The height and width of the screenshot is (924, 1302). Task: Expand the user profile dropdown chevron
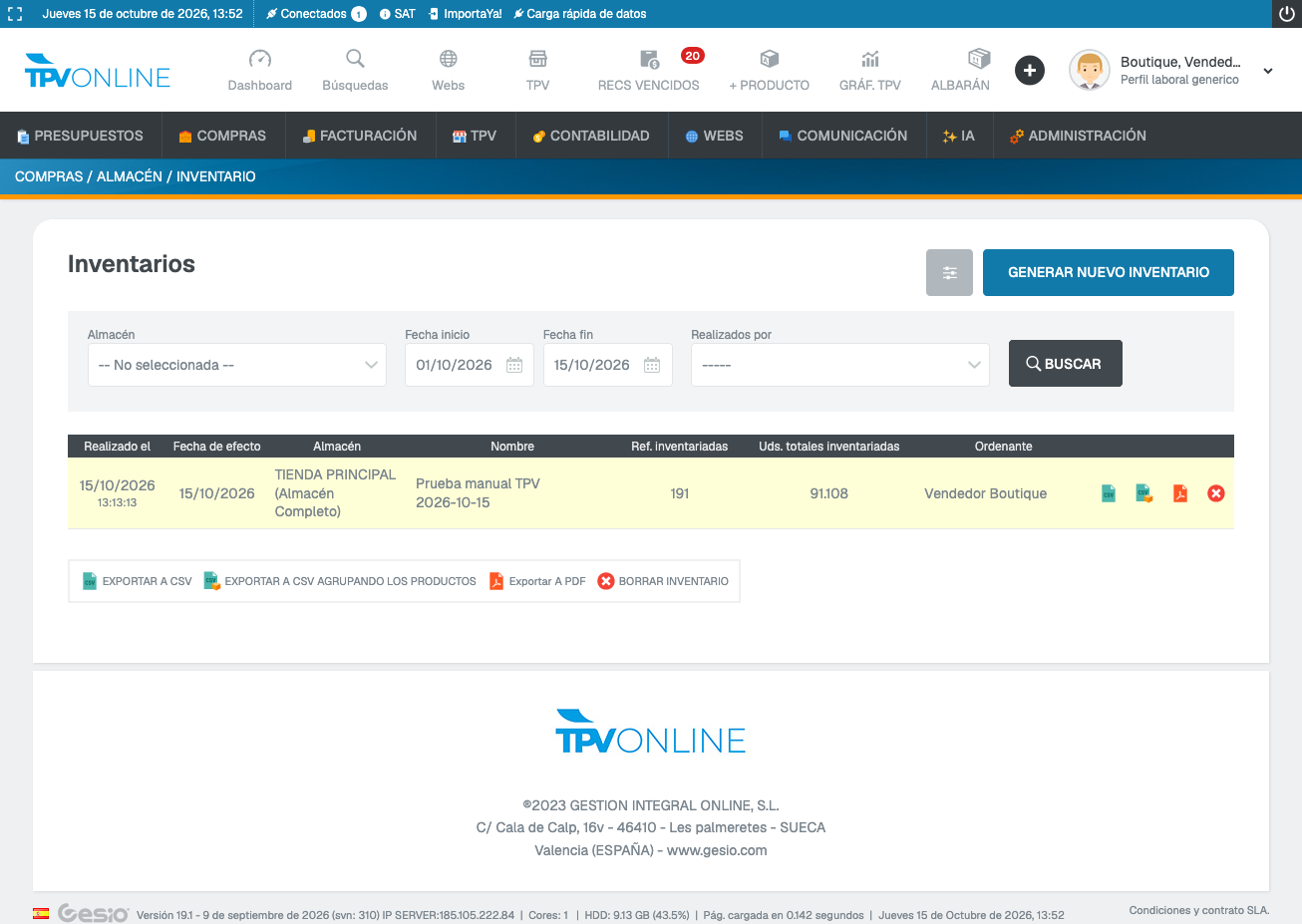[x=1268, y=71]
